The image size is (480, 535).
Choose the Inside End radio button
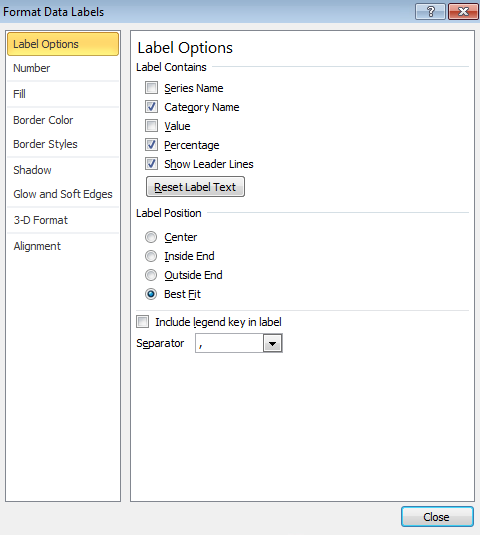[x=151, y=256]
